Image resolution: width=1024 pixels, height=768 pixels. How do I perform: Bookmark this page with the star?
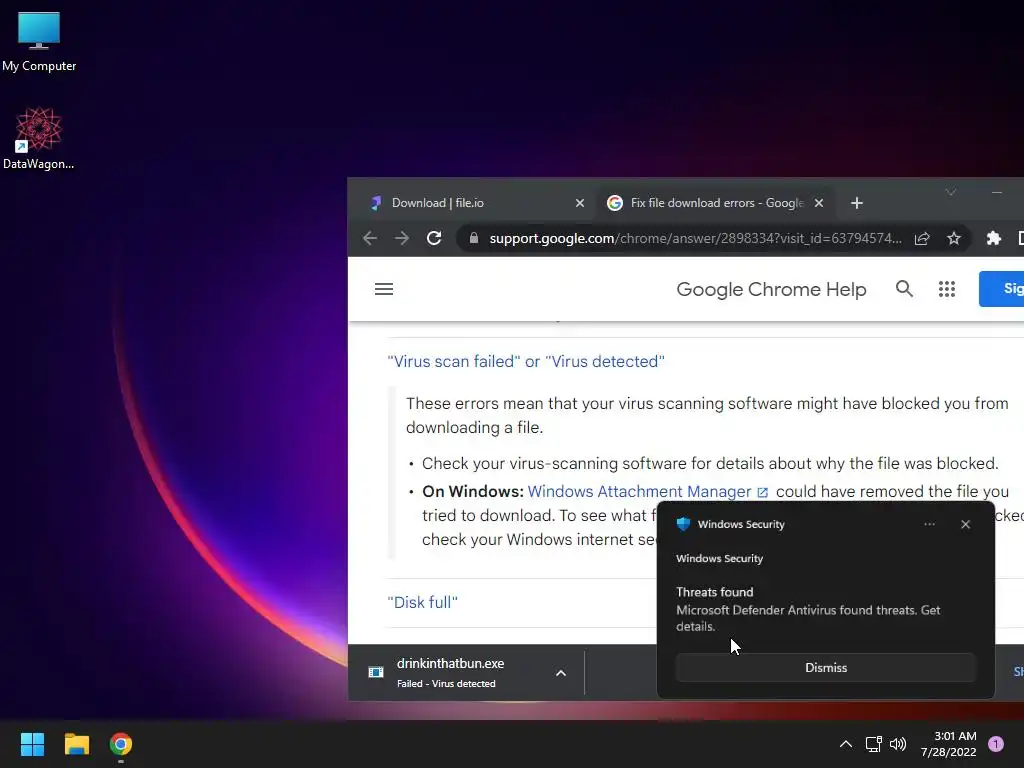tap(953, 238)
